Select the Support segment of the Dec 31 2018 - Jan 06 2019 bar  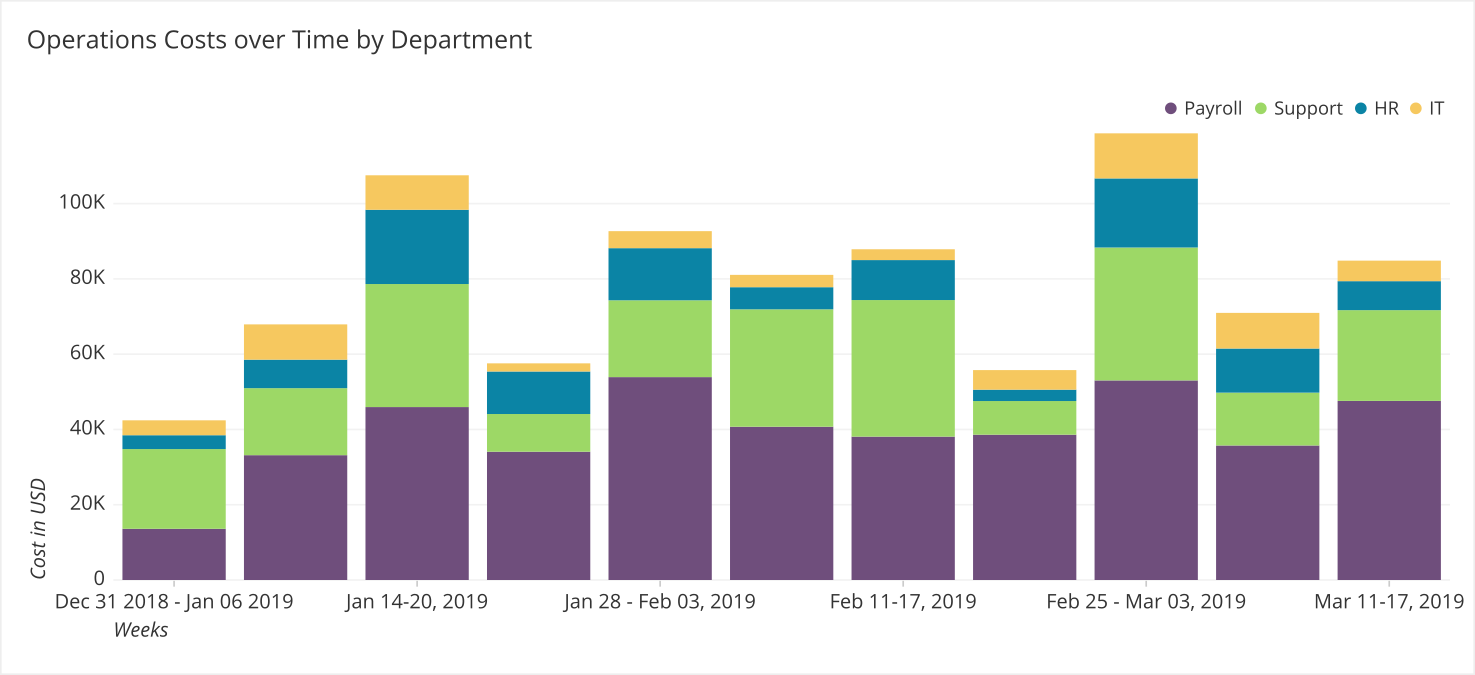[174, 489]
